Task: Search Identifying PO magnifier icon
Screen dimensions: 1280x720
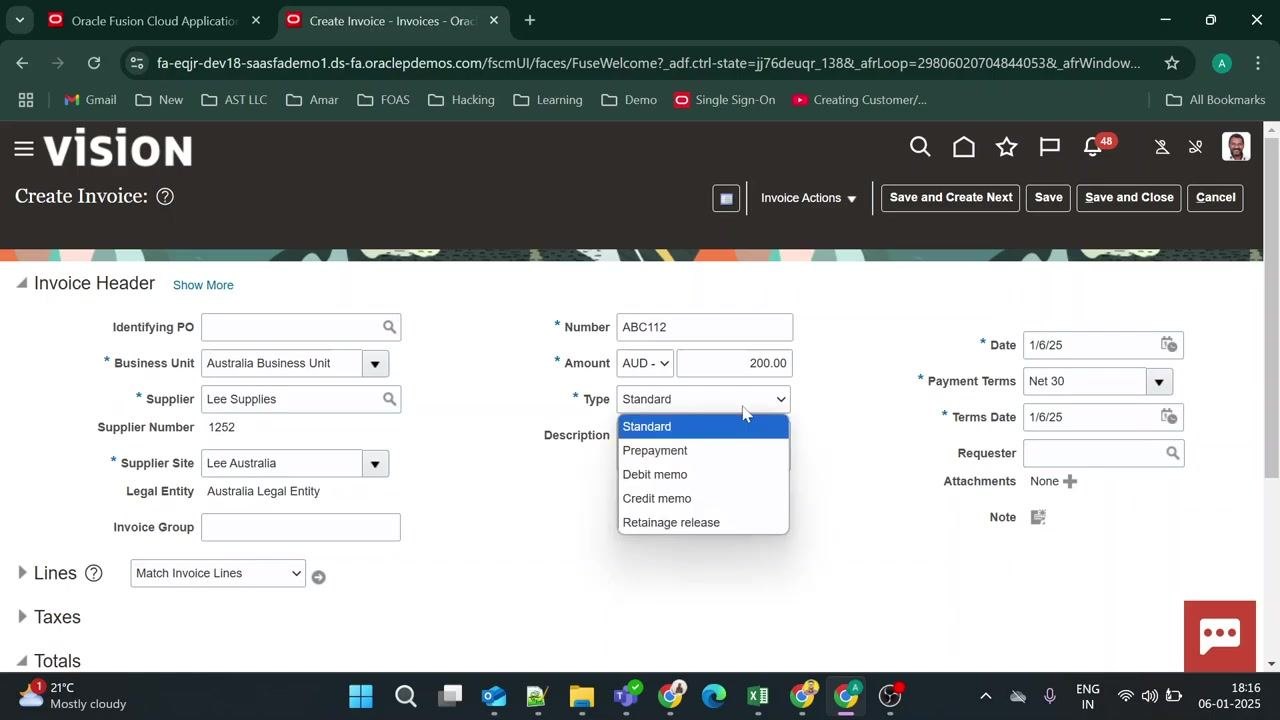Action: [390, 327]
